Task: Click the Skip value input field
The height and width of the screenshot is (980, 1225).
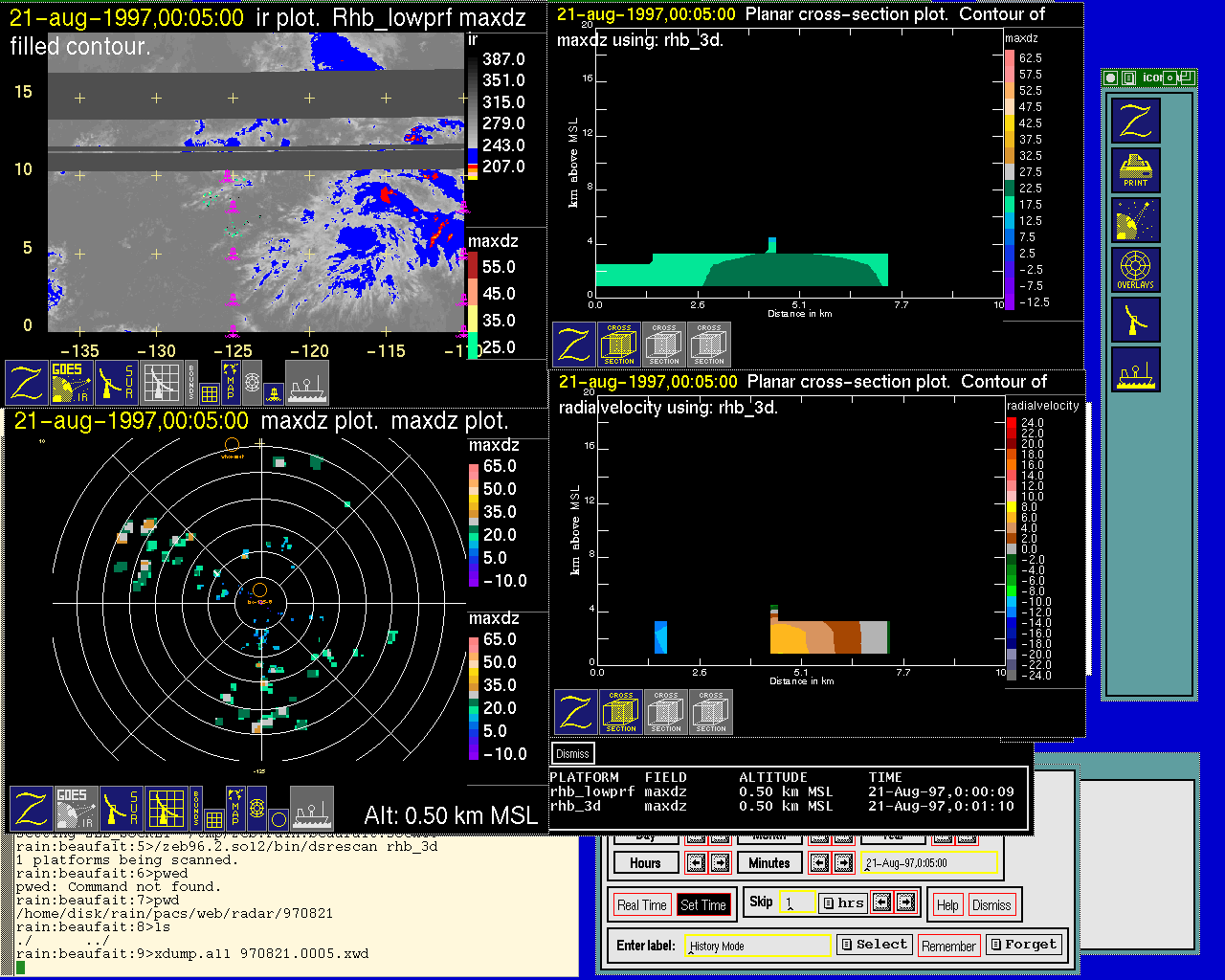Action: tap(796, 902)
